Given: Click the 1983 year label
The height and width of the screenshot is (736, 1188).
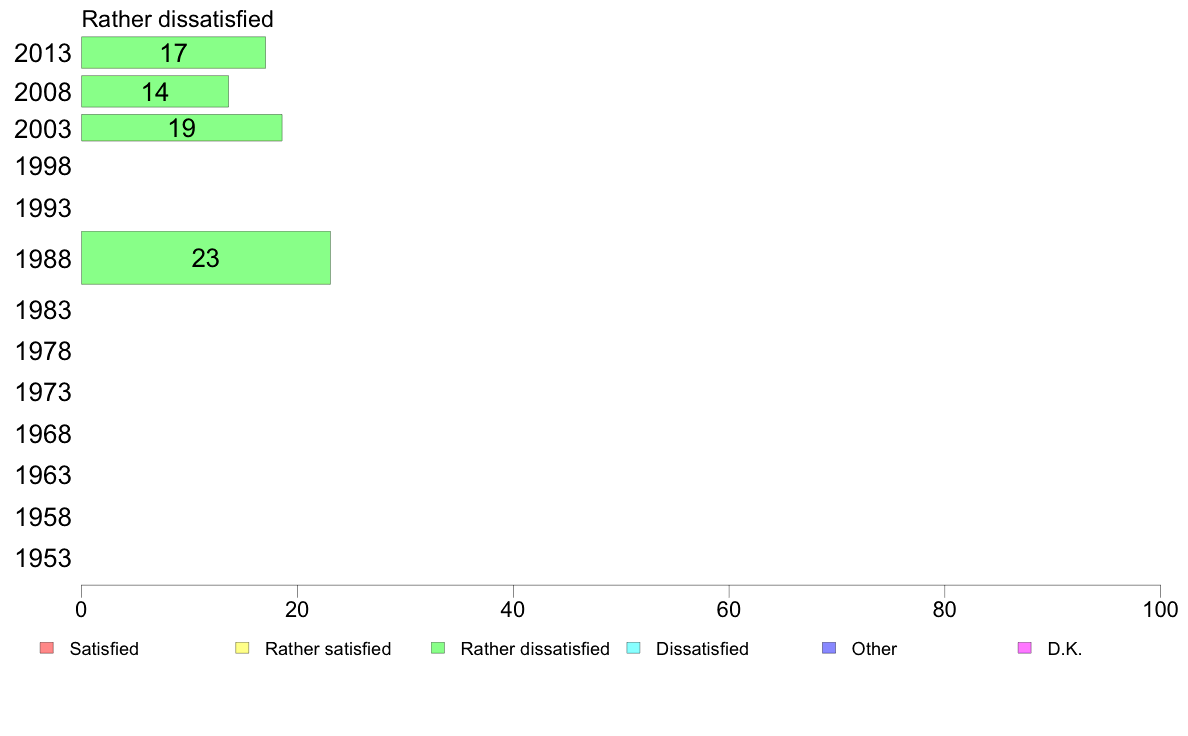Looking at the screenshot, I should click(43, 311).
